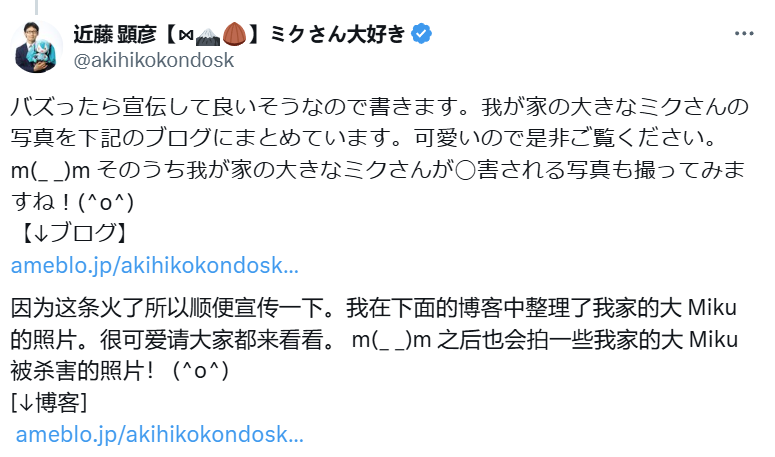
Task: Open the profile avatar picture
Action: pos(37,45)
